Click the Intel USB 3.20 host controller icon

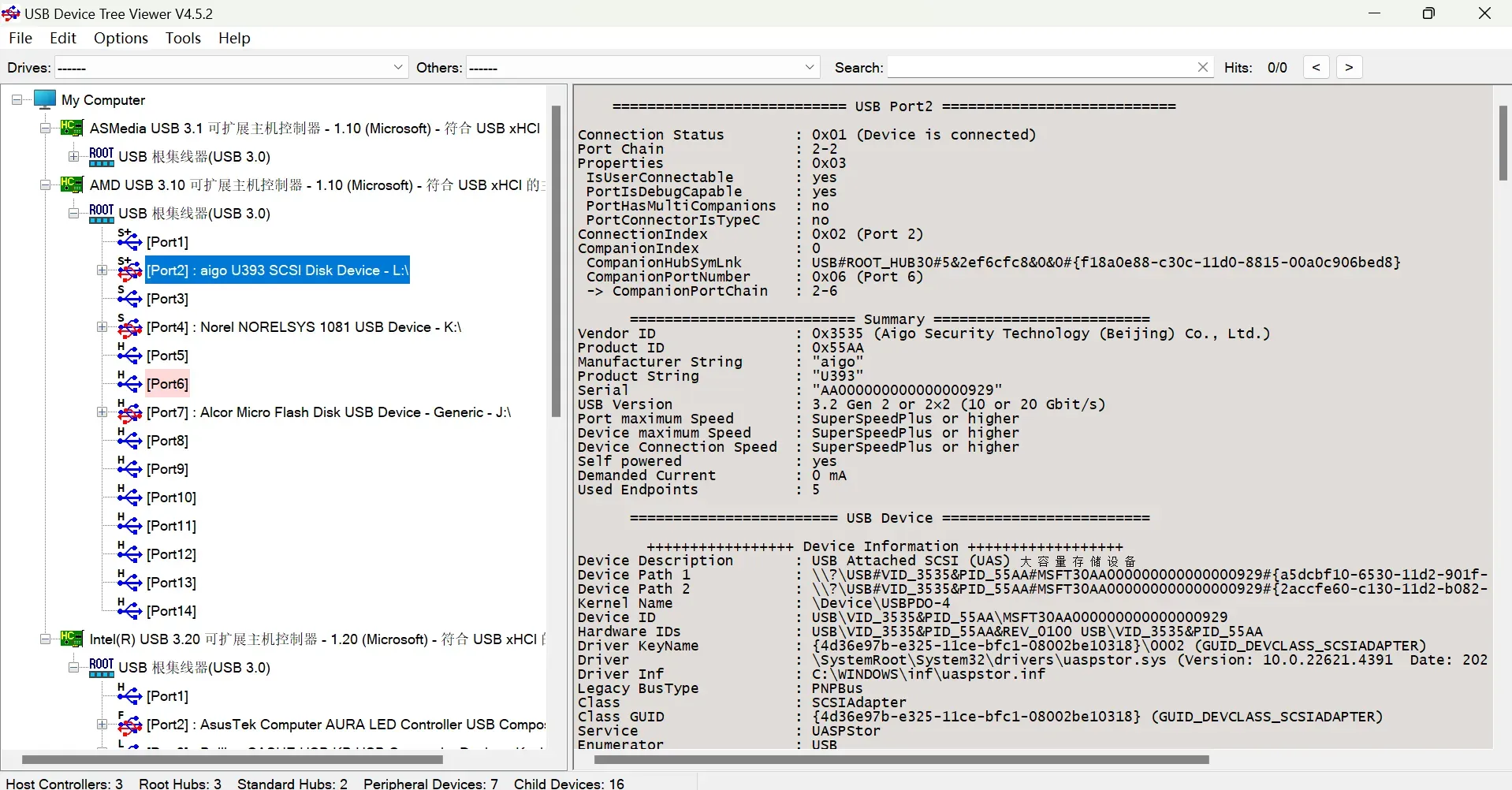pyautogui.click(x=72, y=639)
